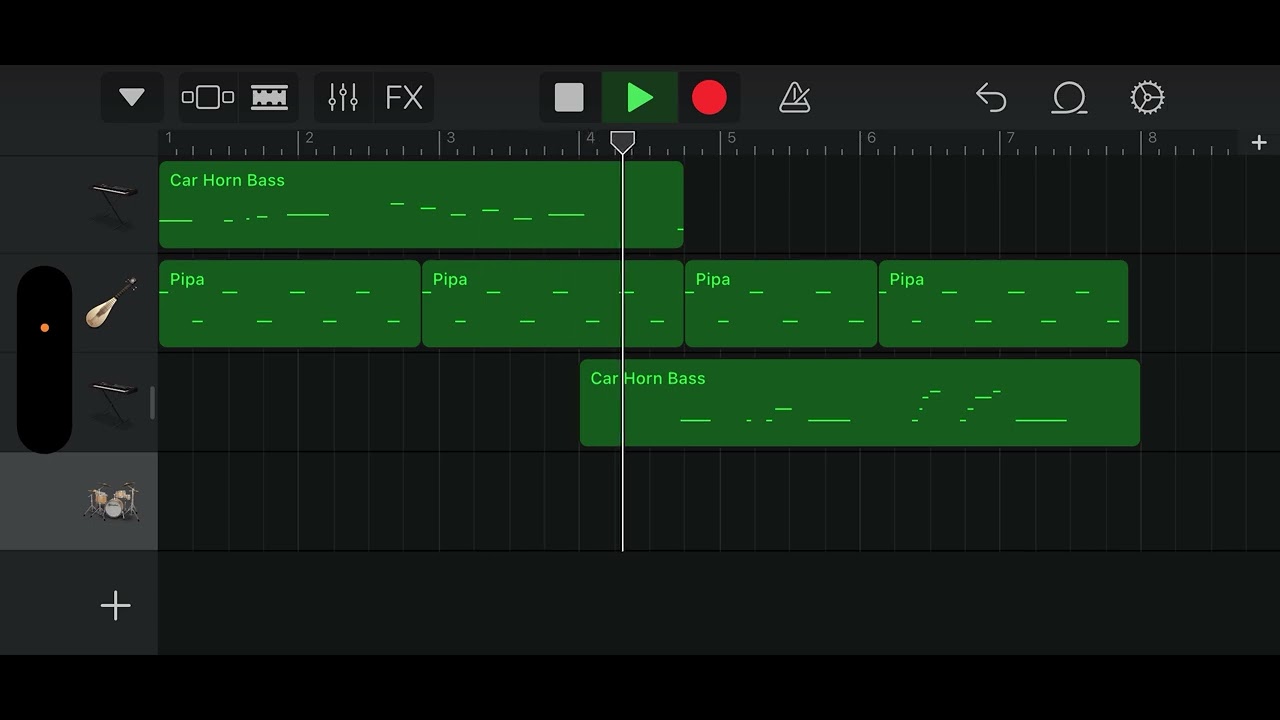Click the playhead marker on ruler
The height and width of the screenshot is (720, 1280).
[x=622, y=143]
